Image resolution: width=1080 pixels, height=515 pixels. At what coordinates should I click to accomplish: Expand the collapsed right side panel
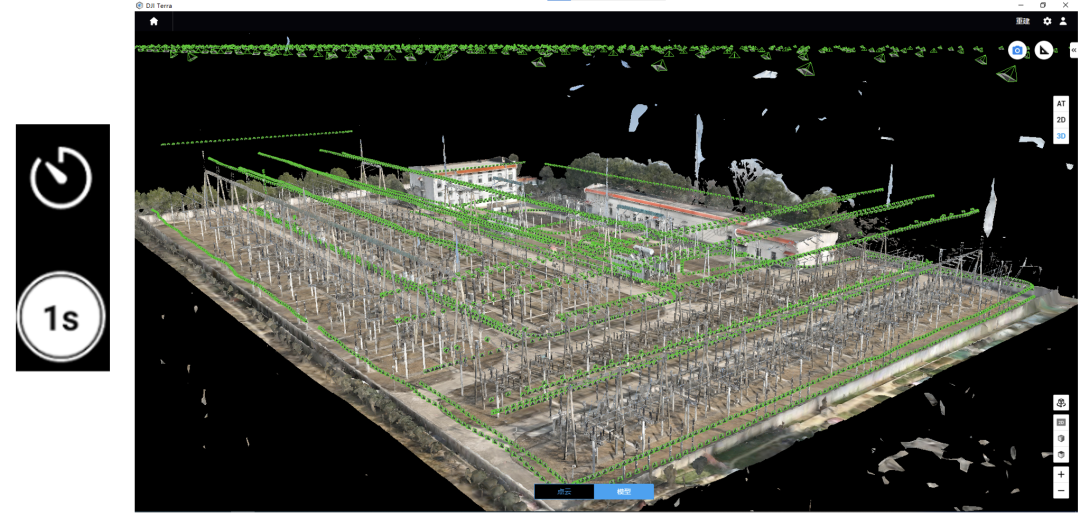click(1074, 50)
